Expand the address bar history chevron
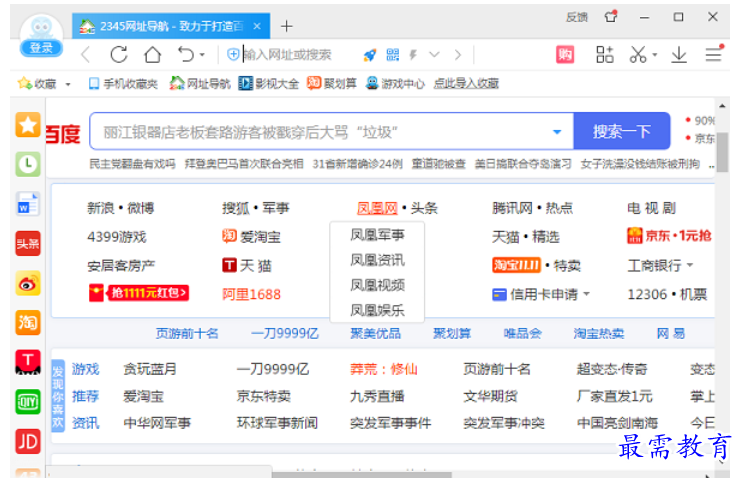The image size is (740, 478). [434, 55]
